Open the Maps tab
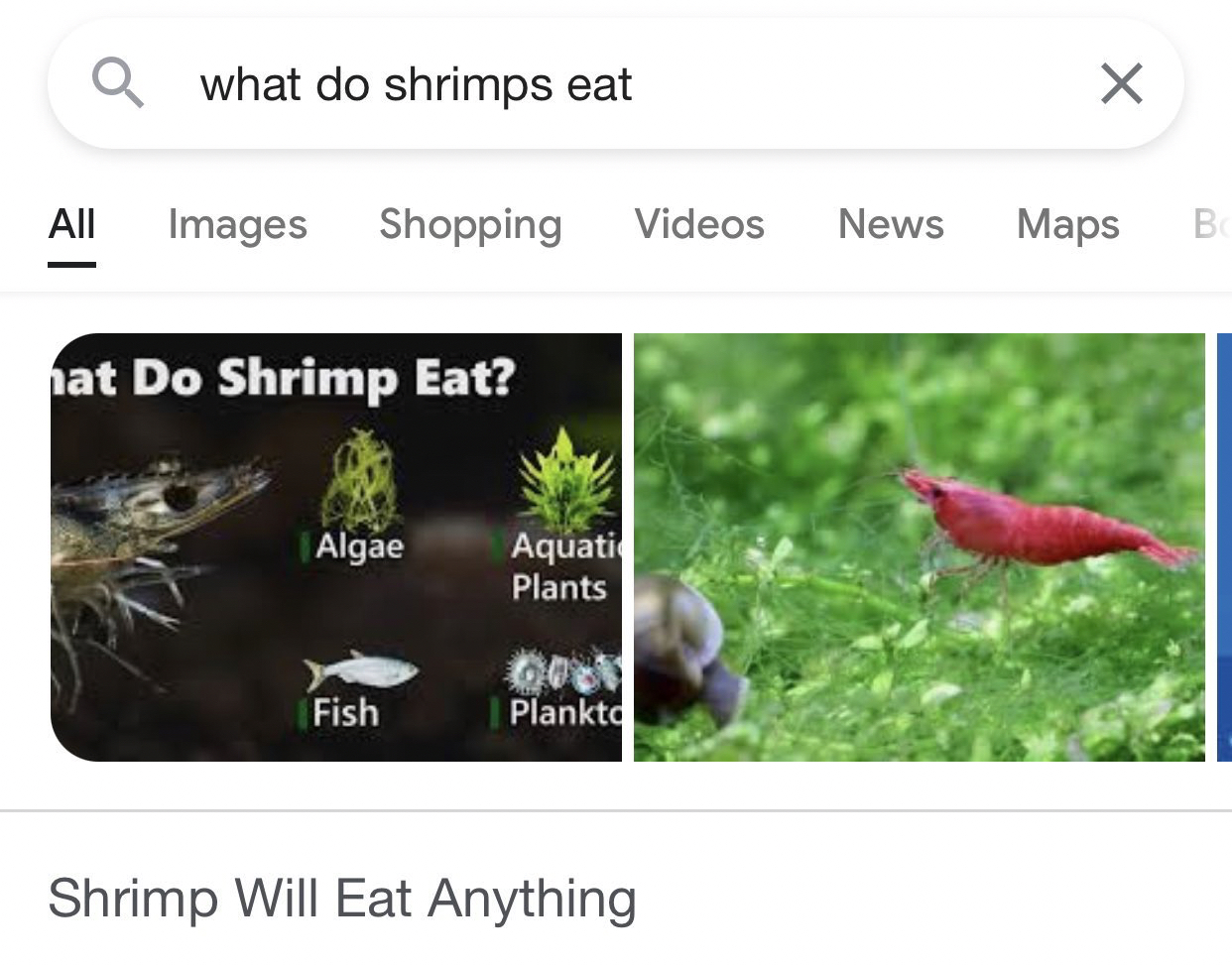The image size is (1232, 965). pos(1068,224)
